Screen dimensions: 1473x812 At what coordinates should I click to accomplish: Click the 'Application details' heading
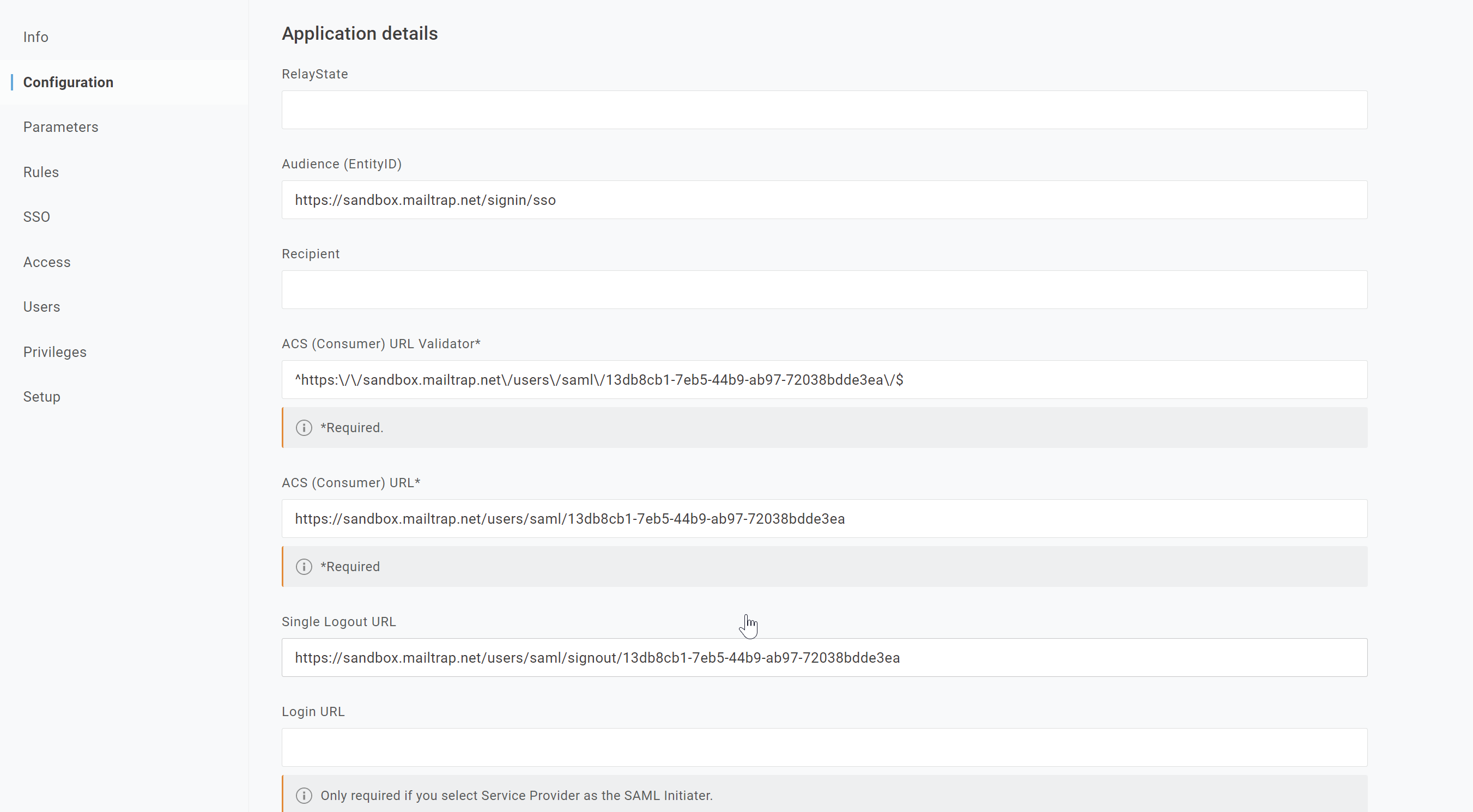pos(360,34)
